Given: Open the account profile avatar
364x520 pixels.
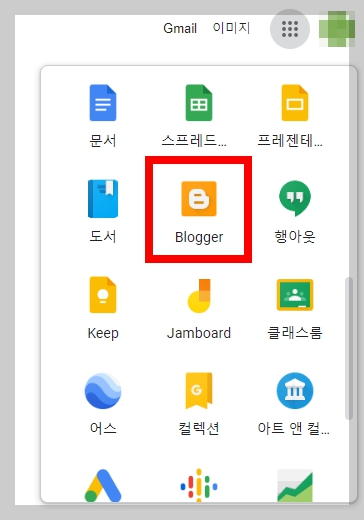Looking at the screenshot, I should [337, 29].
